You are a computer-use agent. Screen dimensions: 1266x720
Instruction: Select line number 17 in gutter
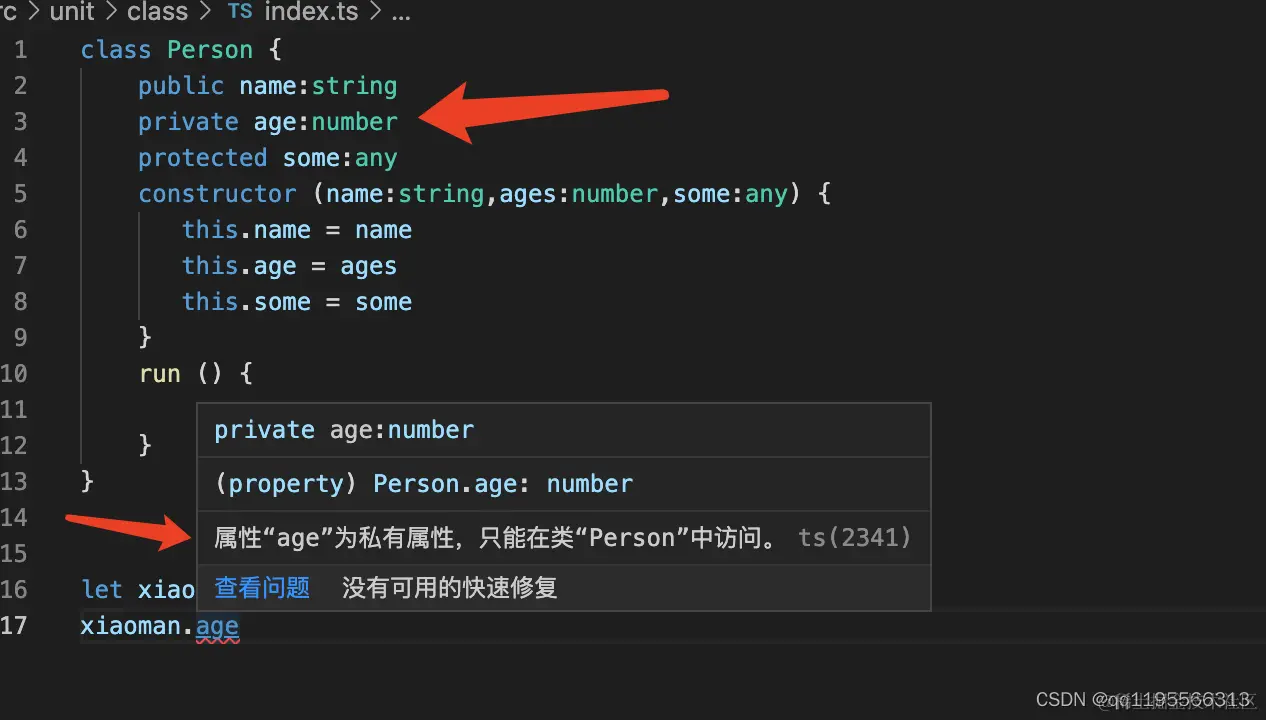coord(14,626)
